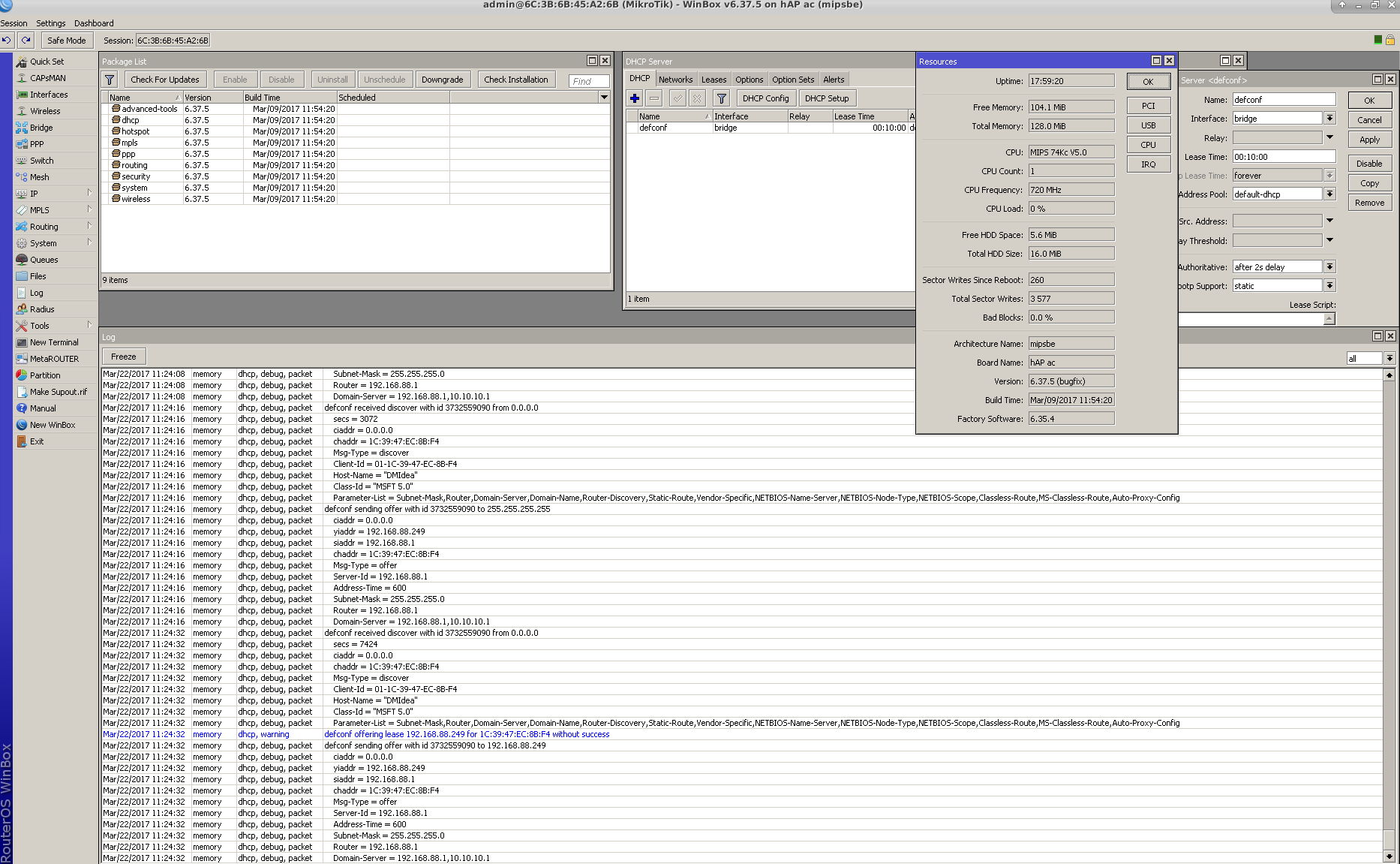The image size is (1400, 864).
Task: Click the Lease Time input field
Action: click(1284, 156)
